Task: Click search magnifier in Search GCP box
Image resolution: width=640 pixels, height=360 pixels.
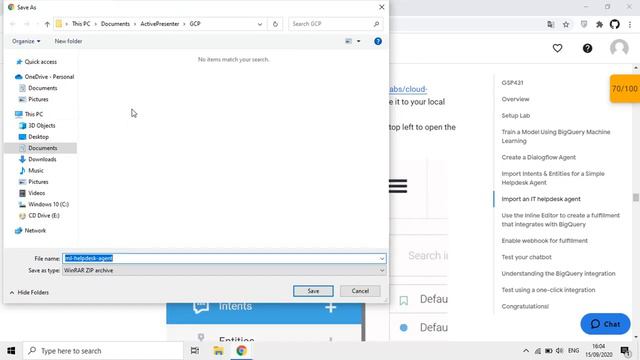Action: click(x=376, y=24)
